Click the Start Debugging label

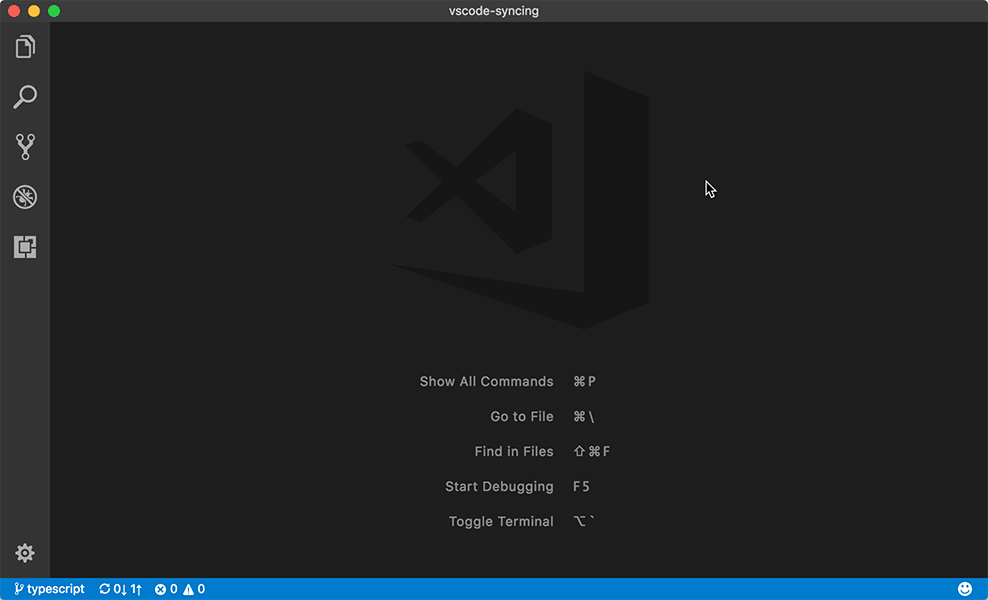coord(499,487)
